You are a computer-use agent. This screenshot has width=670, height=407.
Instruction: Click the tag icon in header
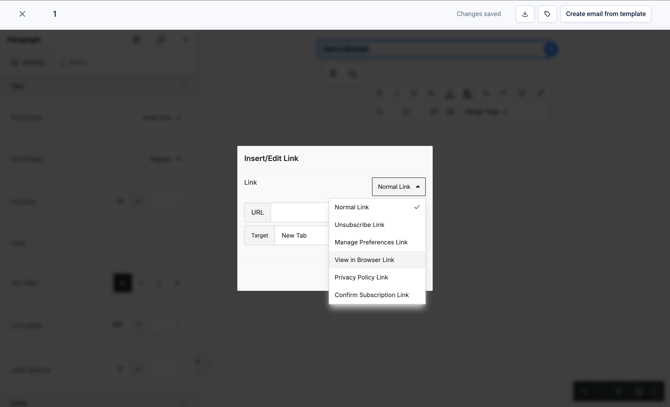(547, 14)
